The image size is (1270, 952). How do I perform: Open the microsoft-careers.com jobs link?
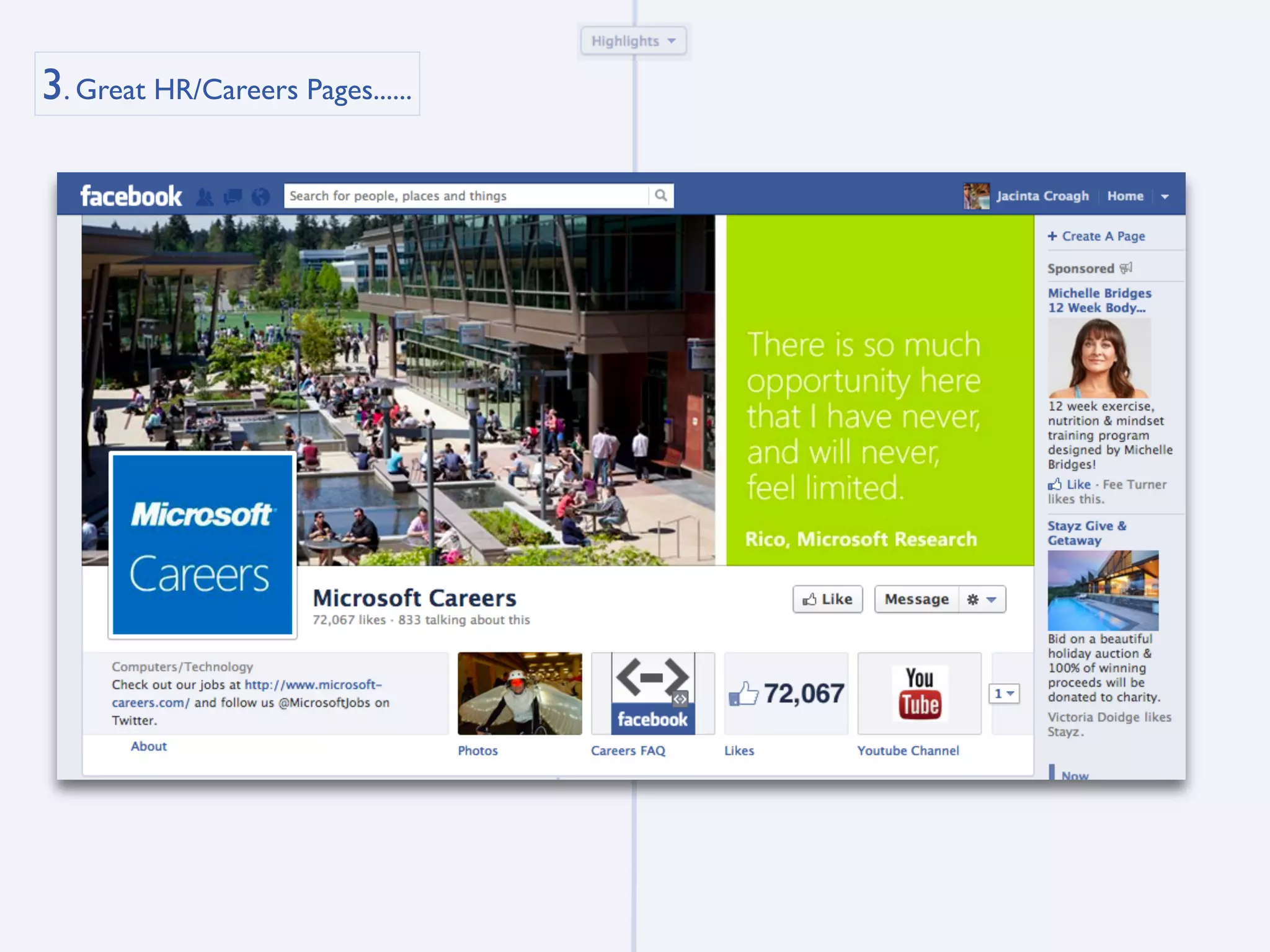247,694
